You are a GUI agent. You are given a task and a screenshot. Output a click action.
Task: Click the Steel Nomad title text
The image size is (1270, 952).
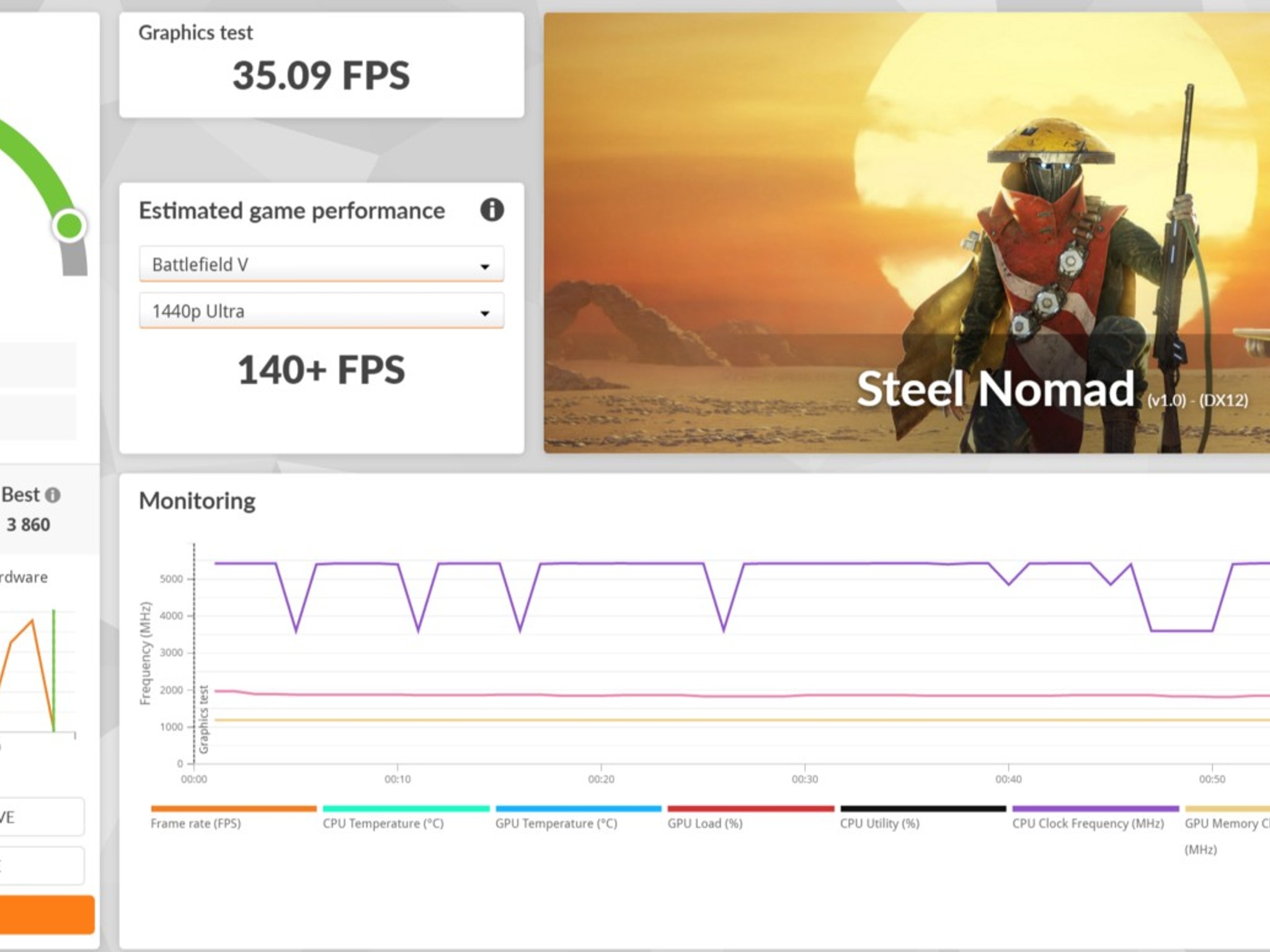(x=995, y=389)
